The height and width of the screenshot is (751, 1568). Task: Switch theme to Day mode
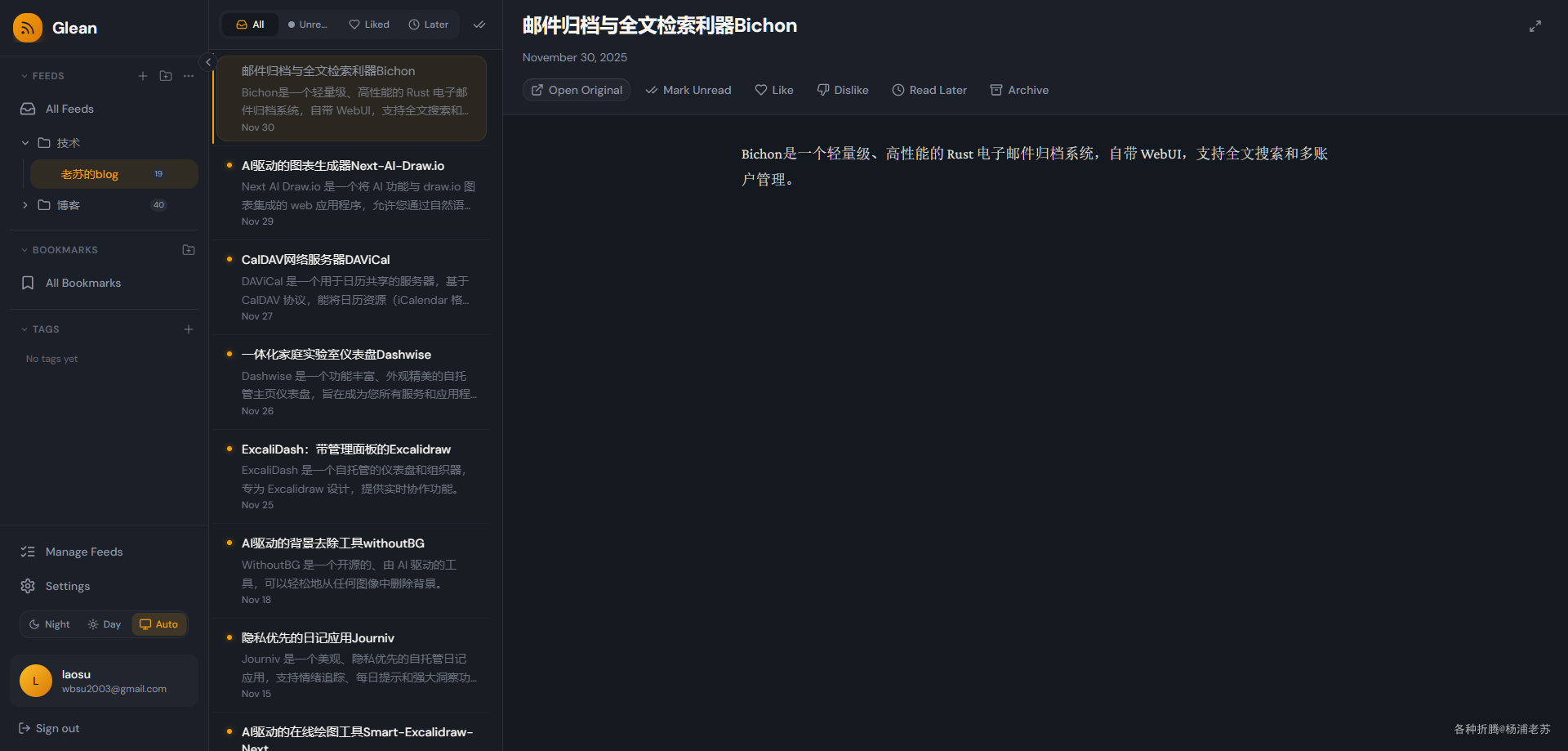click(105, 624)
